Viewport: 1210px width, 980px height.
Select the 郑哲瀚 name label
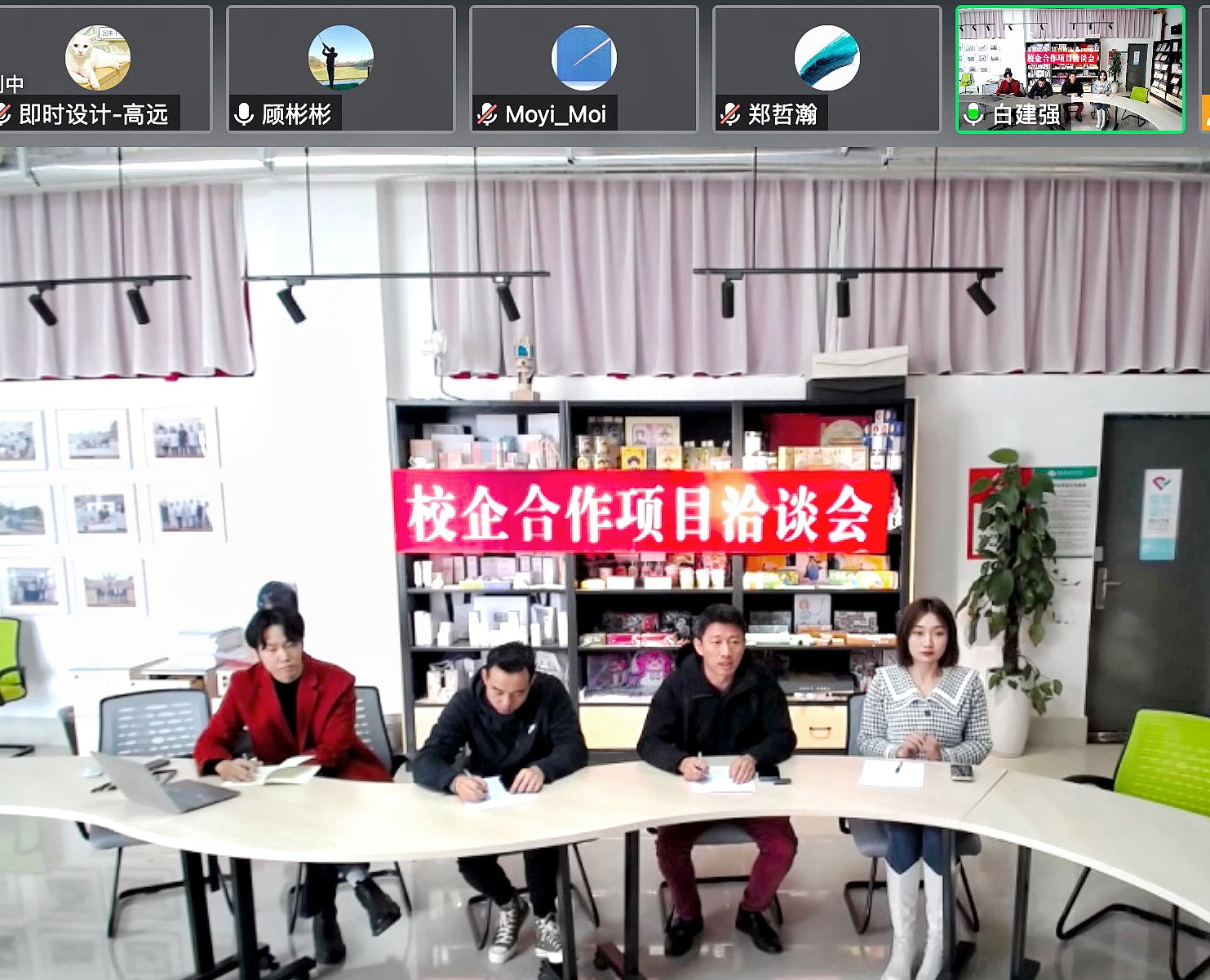[x=782, y=114]
